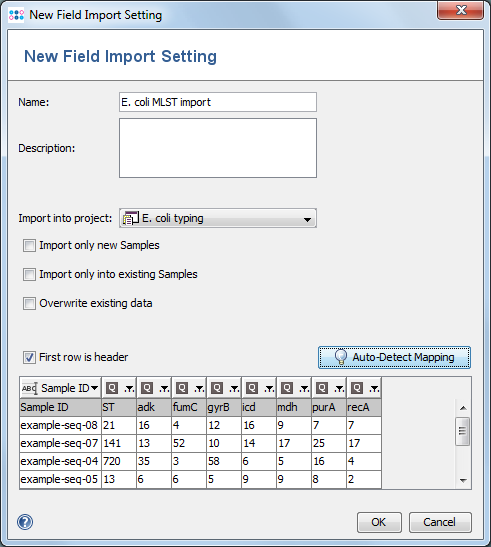Confirm the dialog with OK
This screenshot has width=491, height=547.
379,522
